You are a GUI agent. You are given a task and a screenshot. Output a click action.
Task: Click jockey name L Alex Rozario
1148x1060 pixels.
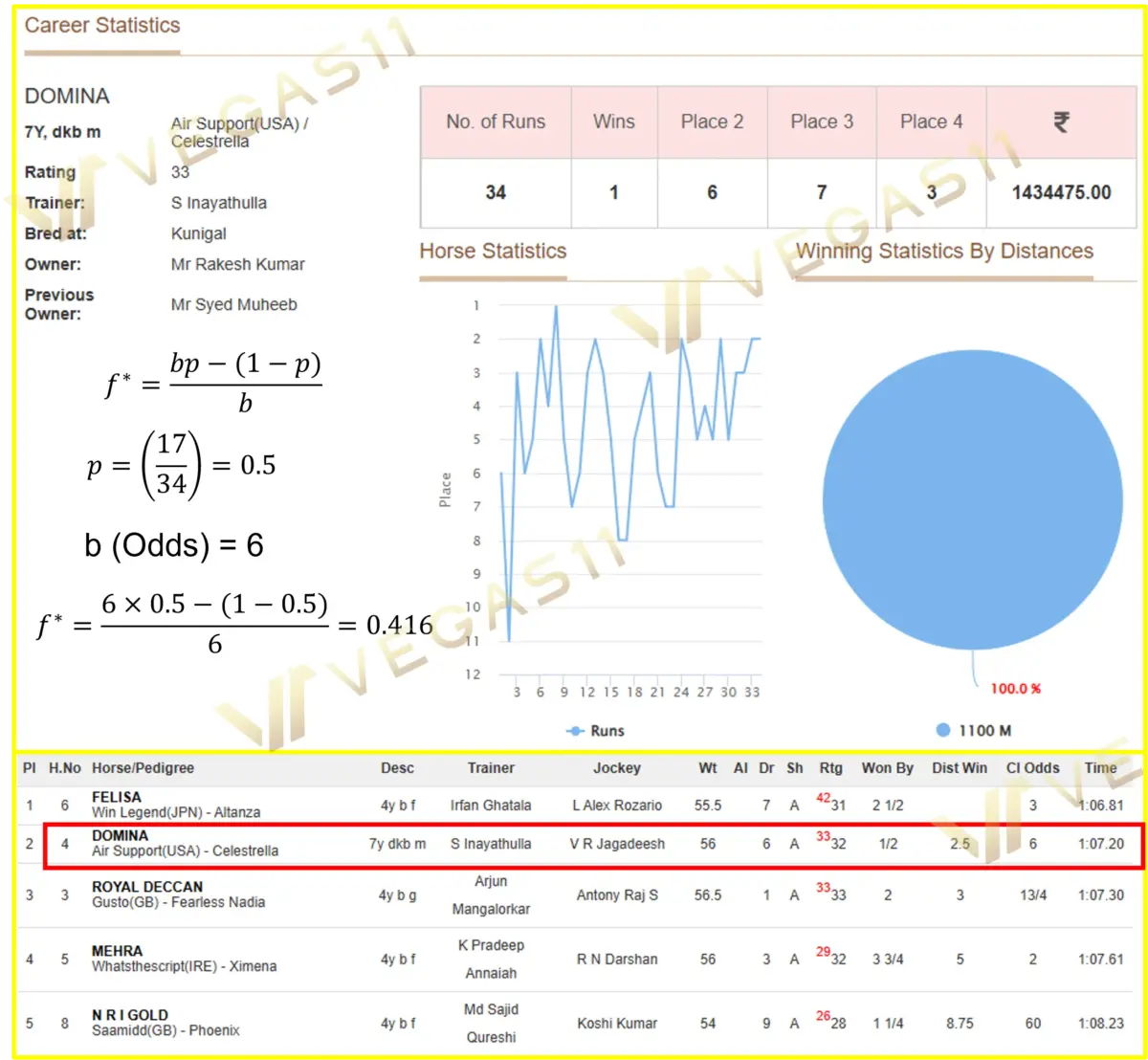pos(617,806)
